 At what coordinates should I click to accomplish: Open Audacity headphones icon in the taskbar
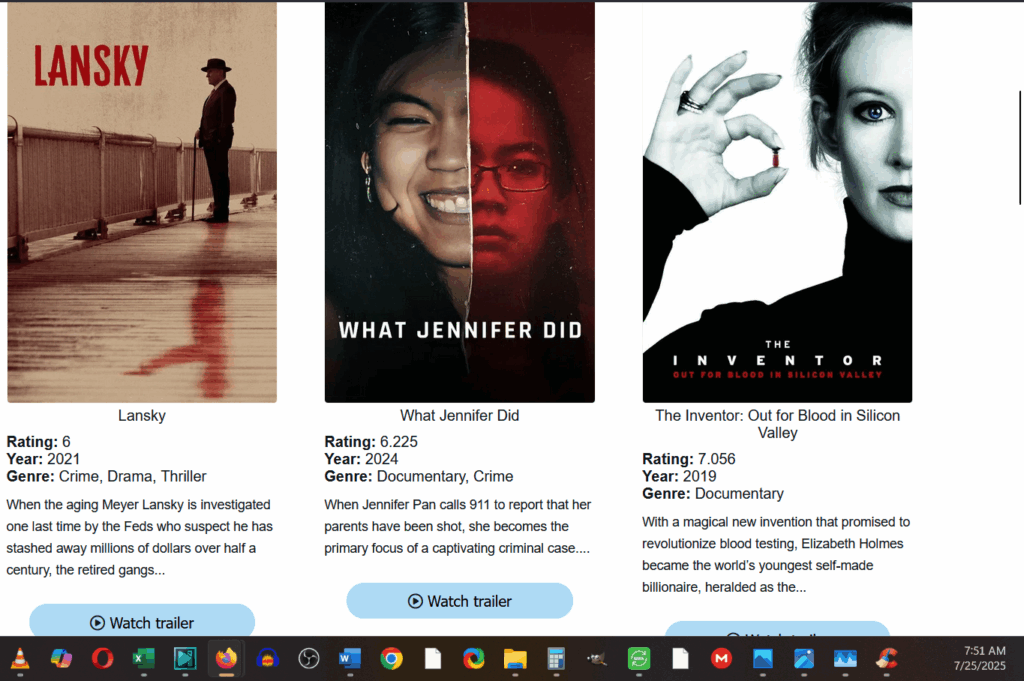pos(268,658)
